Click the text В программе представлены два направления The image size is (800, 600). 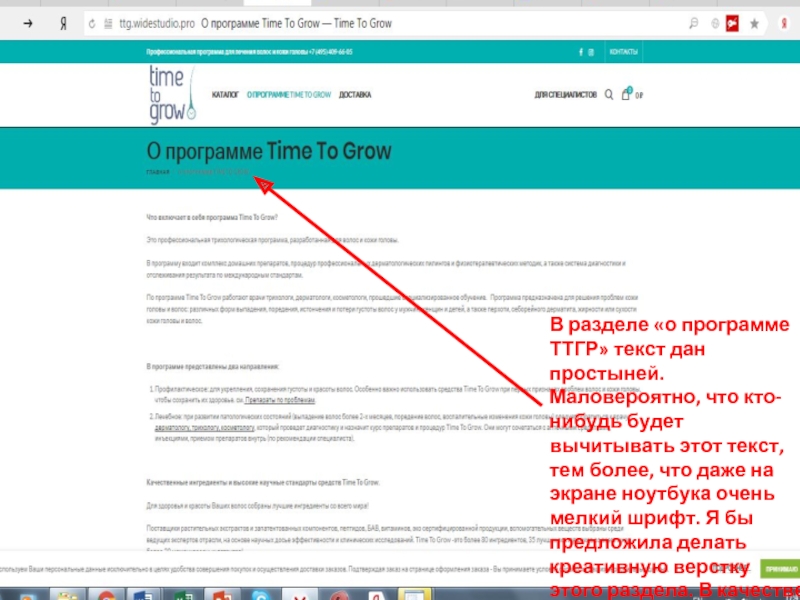(213, 367)
